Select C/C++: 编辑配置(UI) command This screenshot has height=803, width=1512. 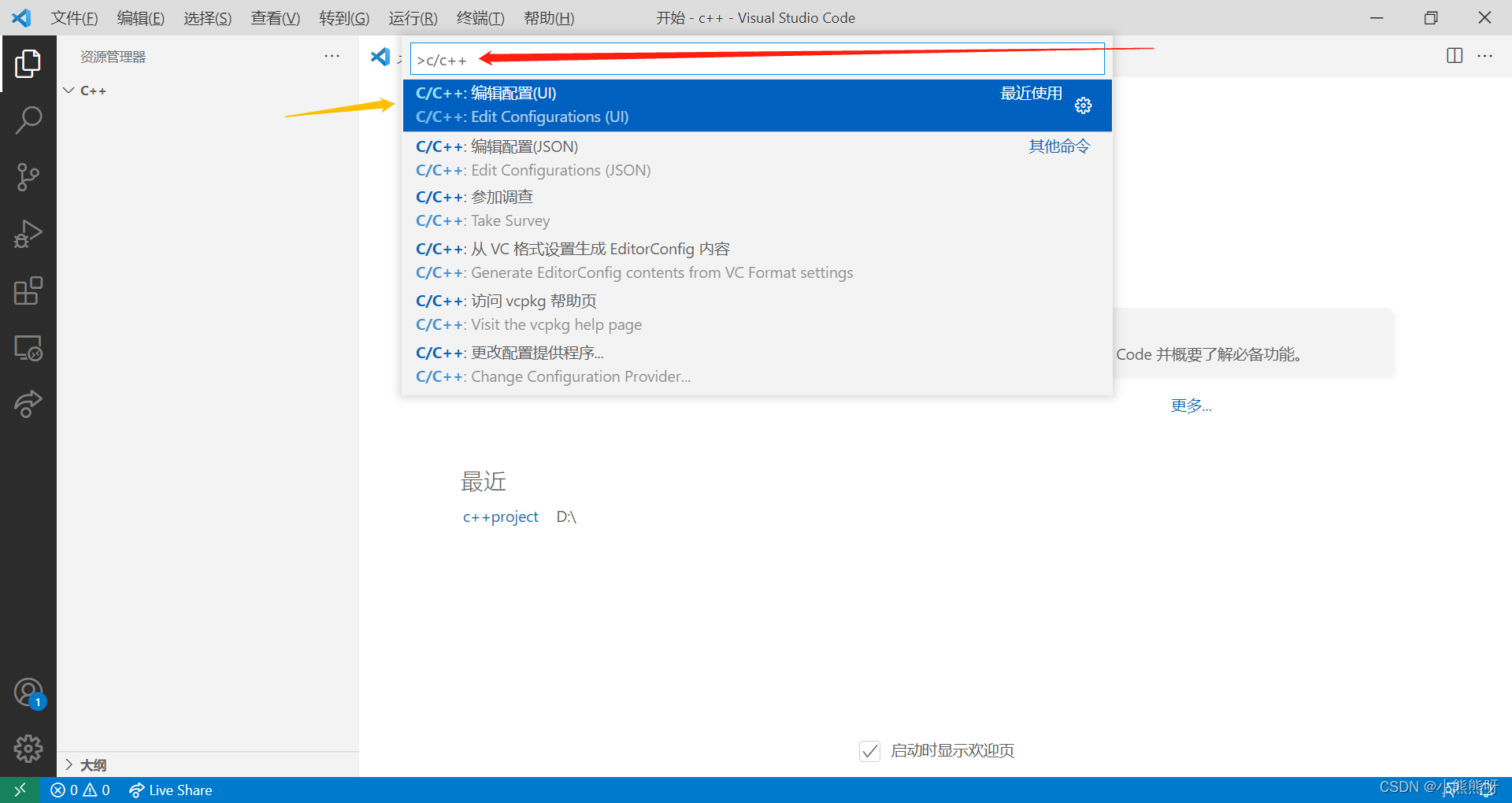(x=757, y=105)
